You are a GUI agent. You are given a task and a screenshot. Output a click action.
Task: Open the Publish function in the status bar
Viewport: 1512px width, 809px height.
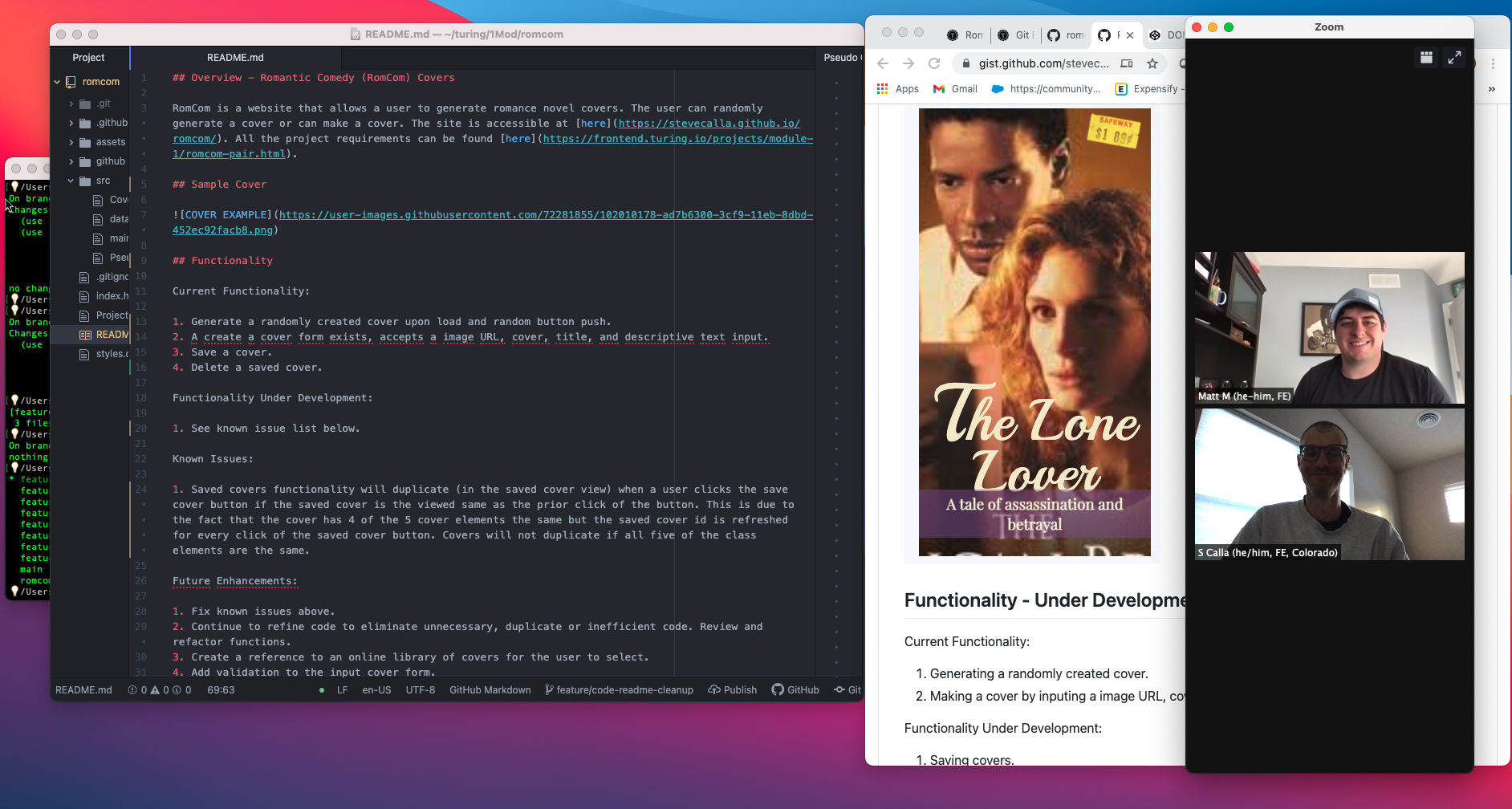pyautogui.click(x=732, y=689)
